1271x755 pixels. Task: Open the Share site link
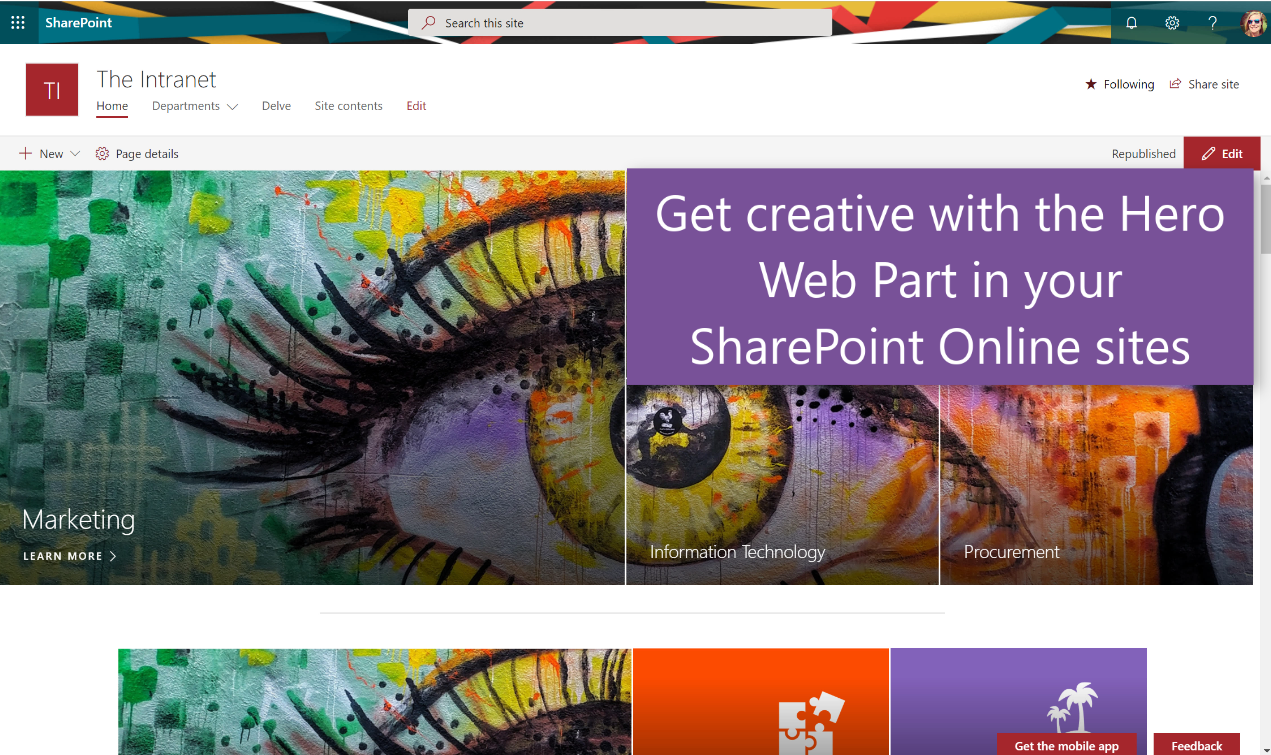(x=1204, y=84)
